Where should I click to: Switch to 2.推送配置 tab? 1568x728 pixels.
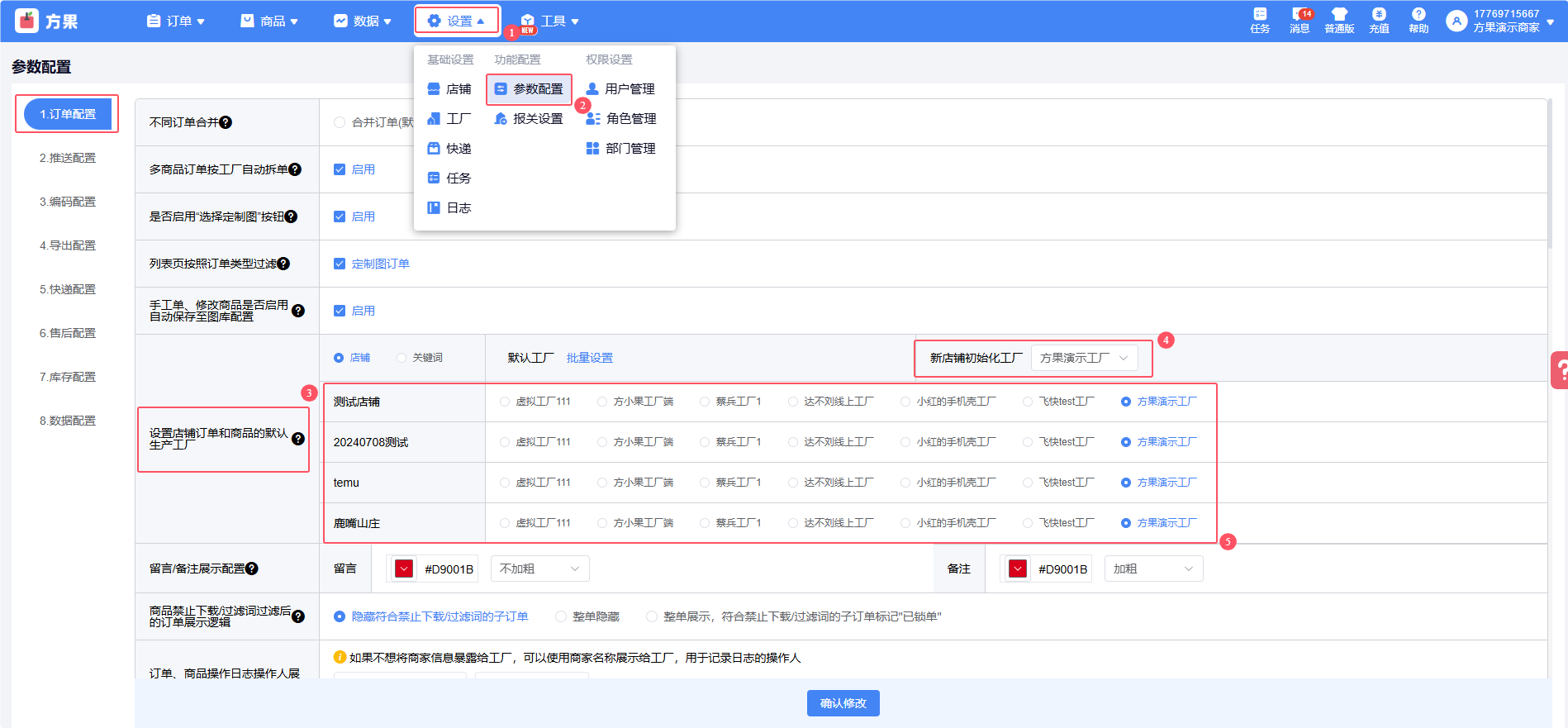click(68, 158)
